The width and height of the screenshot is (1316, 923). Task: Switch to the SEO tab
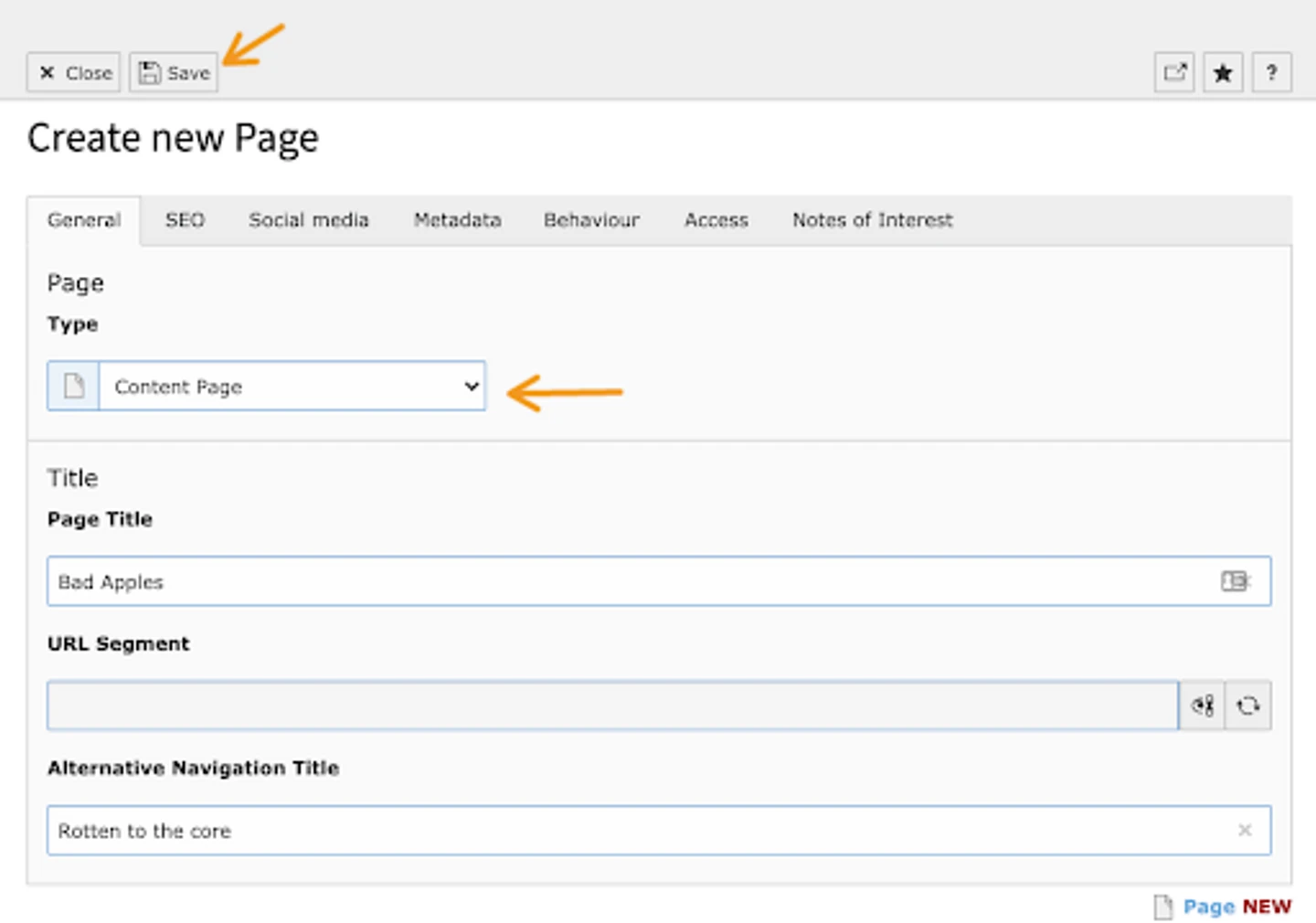tap(185, 220)
